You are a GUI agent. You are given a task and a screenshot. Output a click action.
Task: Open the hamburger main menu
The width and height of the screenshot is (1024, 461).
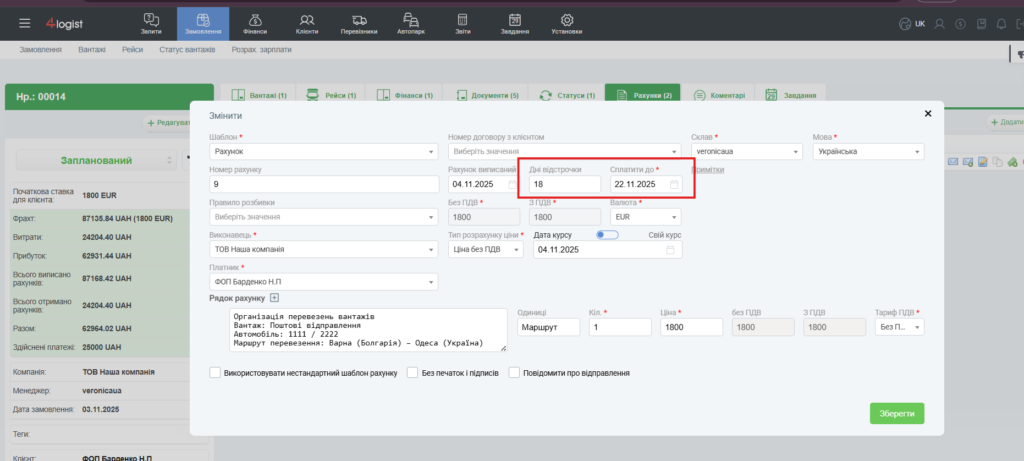25,24
